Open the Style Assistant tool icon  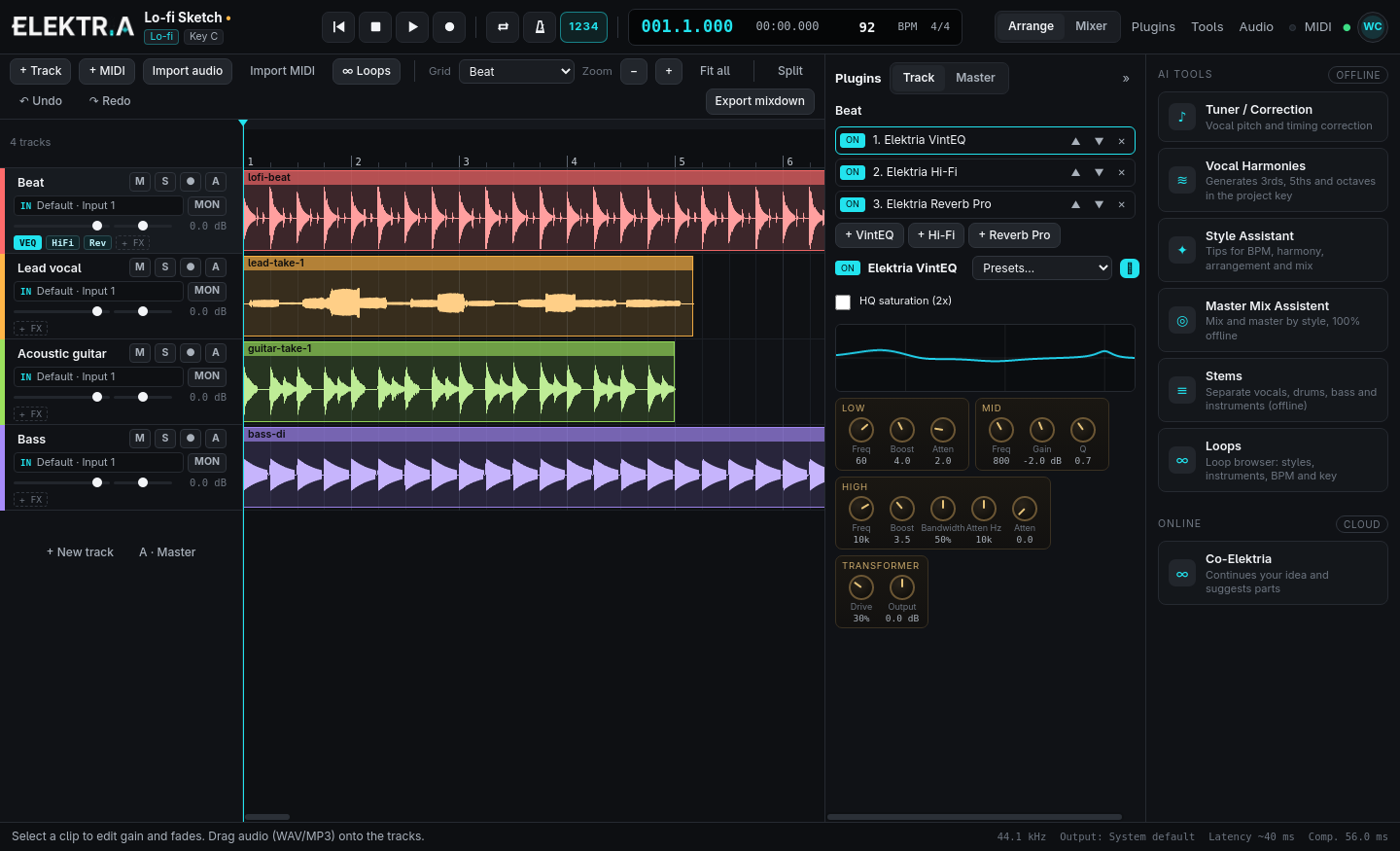tap(1182, 250)
